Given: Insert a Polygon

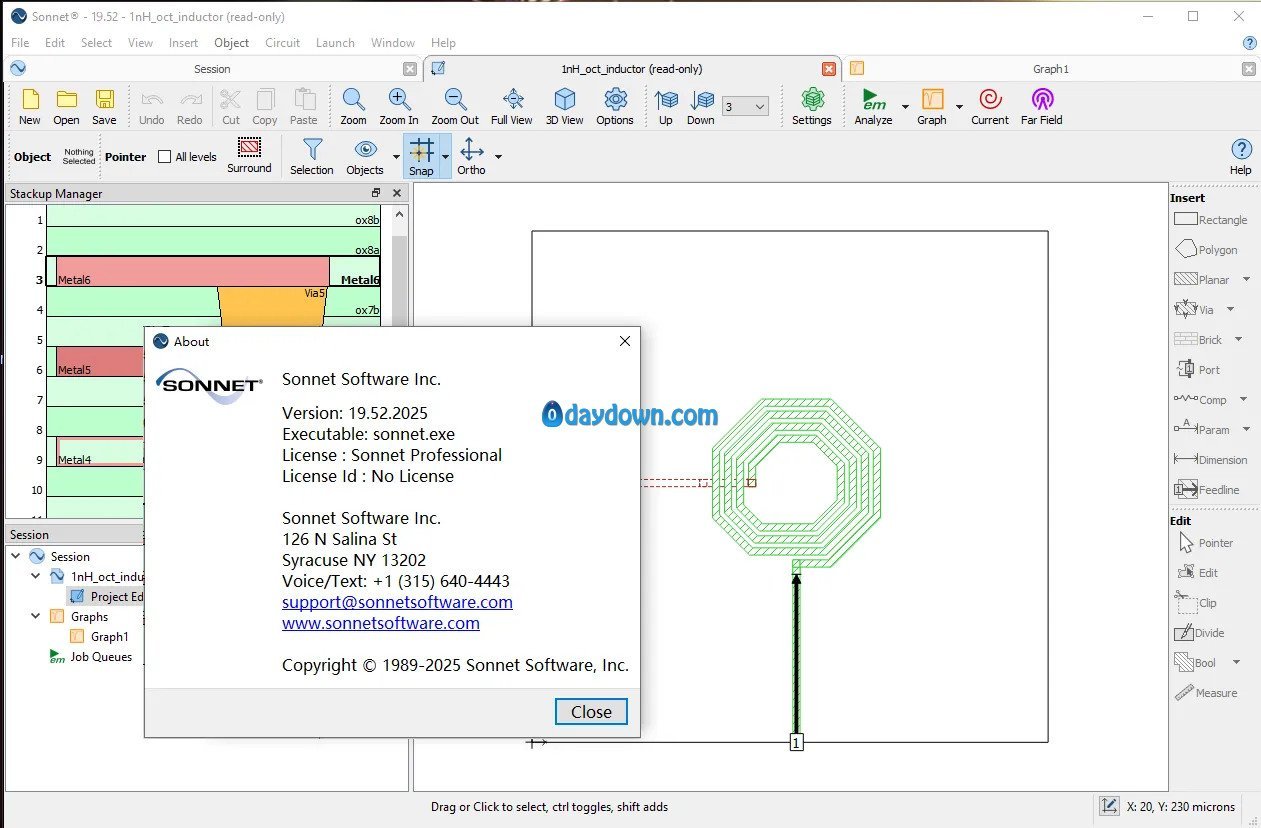Looking at the screenshot, I should (1205, 250).
